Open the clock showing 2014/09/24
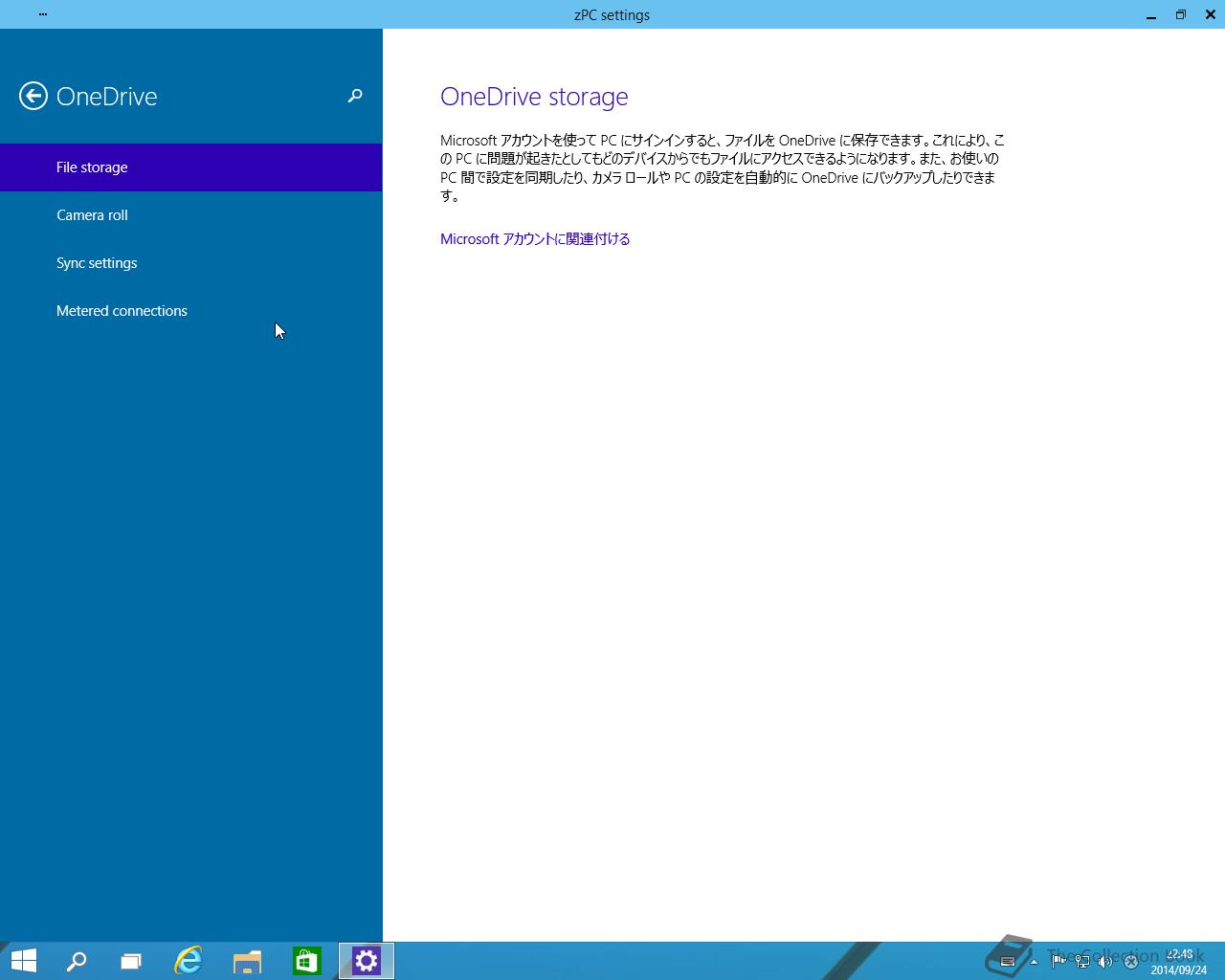Screen dimensions: 1225x980 pos(1179,962)
